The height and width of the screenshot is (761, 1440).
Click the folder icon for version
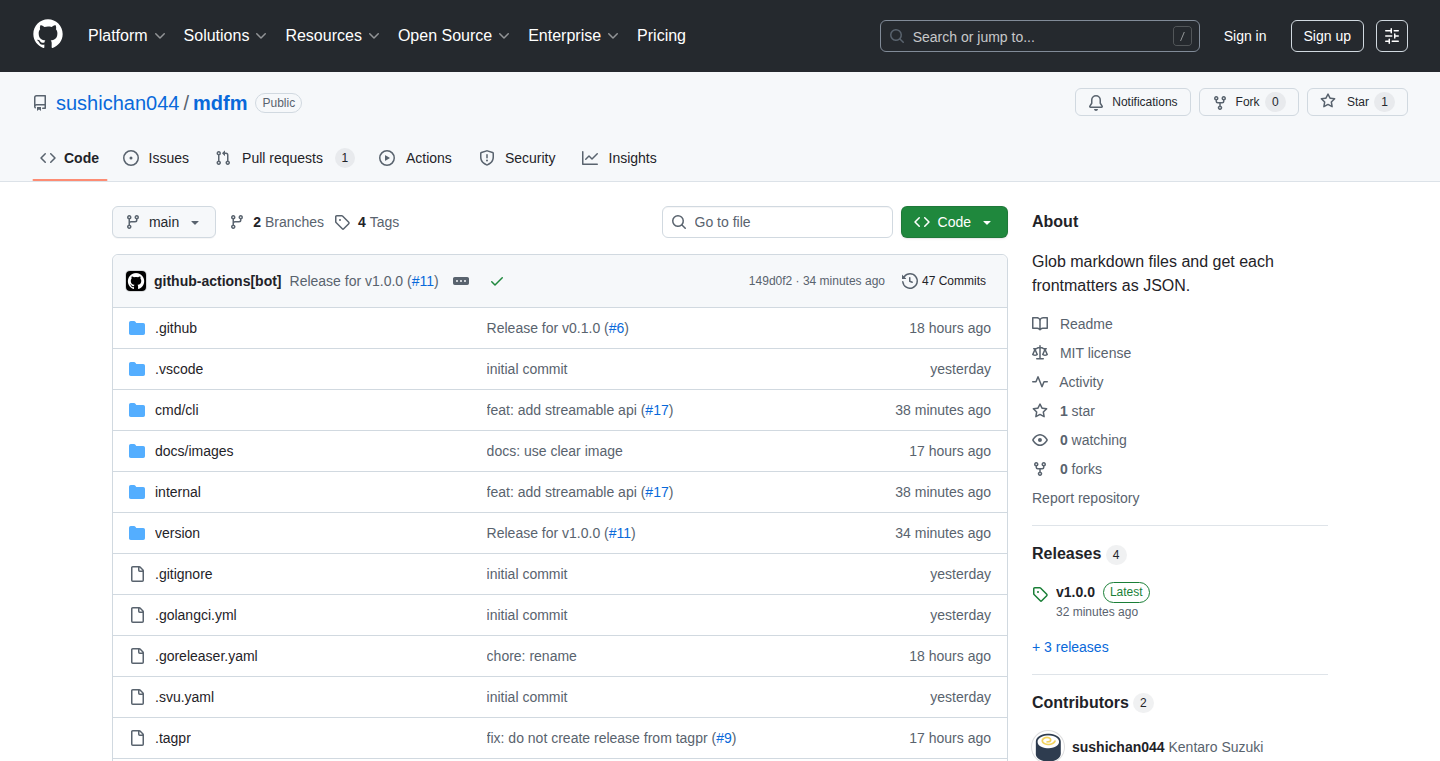137,533
